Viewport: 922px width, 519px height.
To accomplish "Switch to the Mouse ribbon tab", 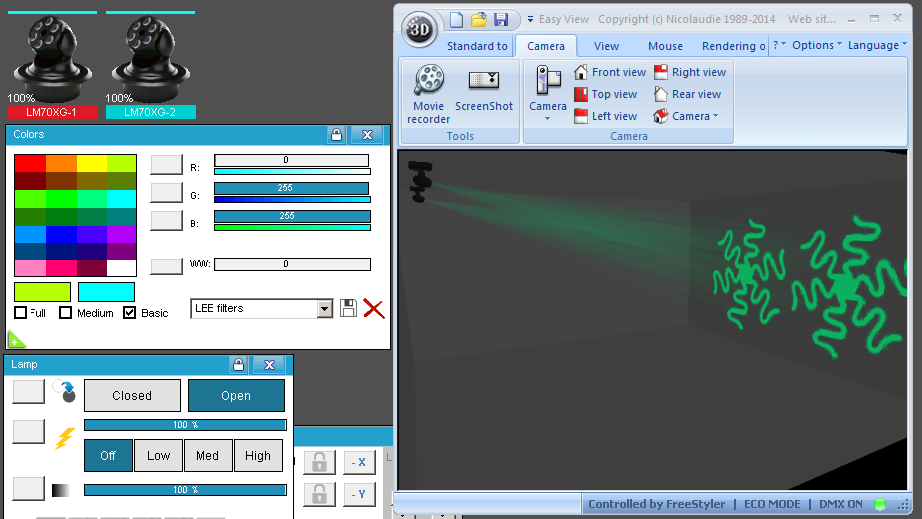I will 665,46.
